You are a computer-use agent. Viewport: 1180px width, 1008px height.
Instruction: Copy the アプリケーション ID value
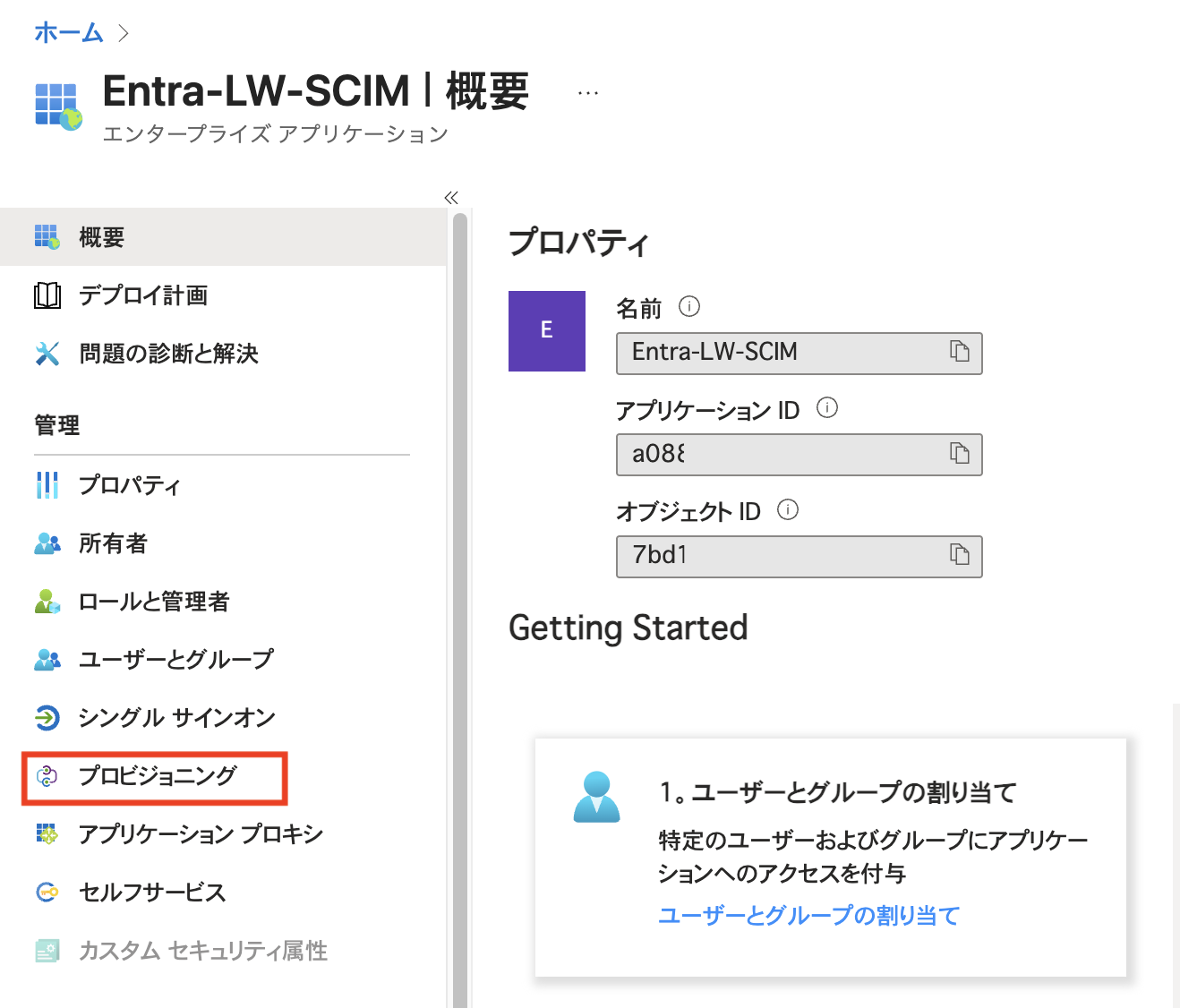tap(961, 454)
